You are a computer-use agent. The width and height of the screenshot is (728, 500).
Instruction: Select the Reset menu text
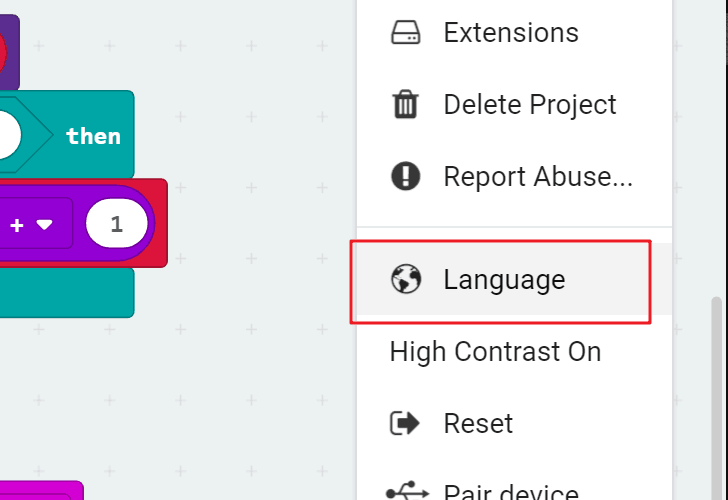pos(478,423)
